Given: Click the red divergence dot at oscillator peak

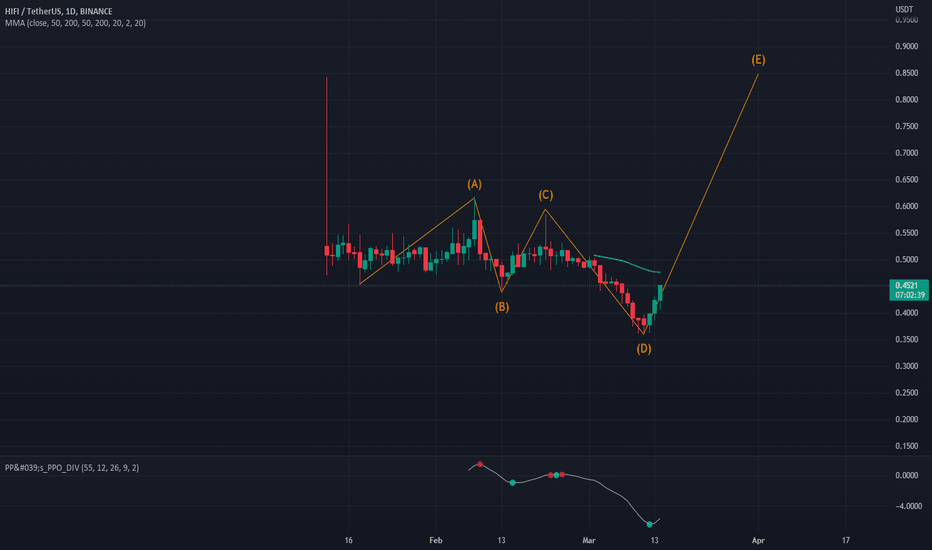Looking at the screenshot, I should [x=480, y=464].
